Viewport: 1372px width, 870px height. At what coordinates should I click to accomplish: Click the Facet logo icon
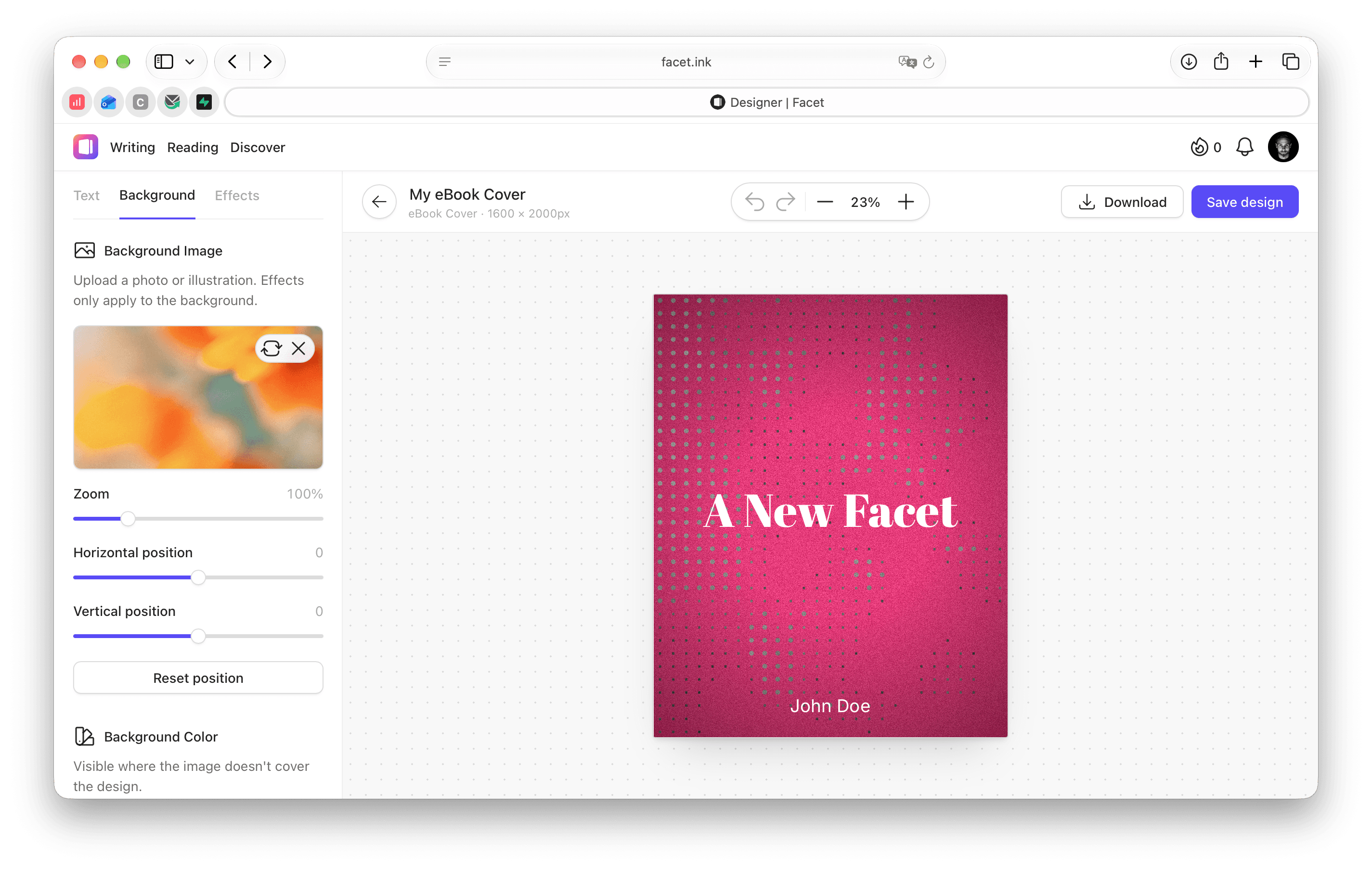[x=86, y=147]
